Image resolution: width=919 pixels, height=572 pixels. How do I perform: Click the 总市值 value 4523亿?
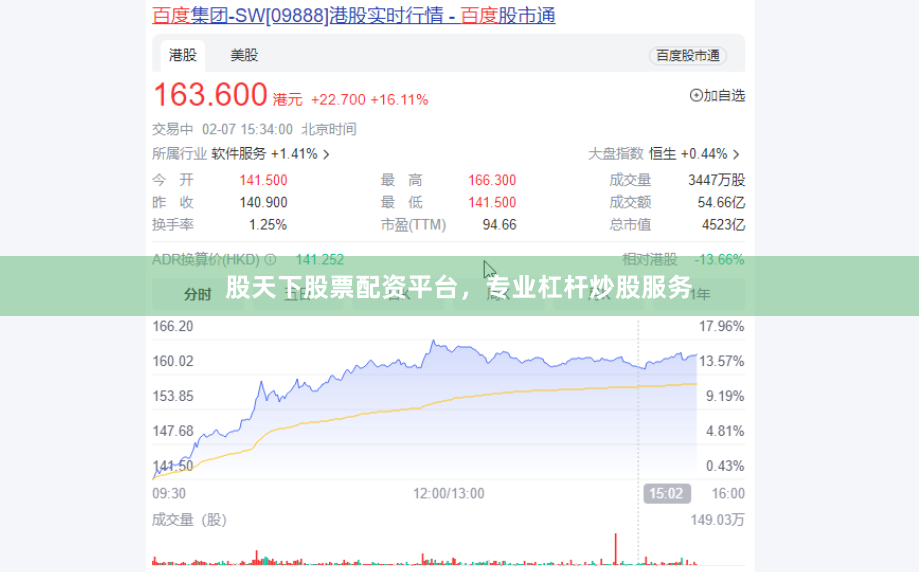click(723, 224)
